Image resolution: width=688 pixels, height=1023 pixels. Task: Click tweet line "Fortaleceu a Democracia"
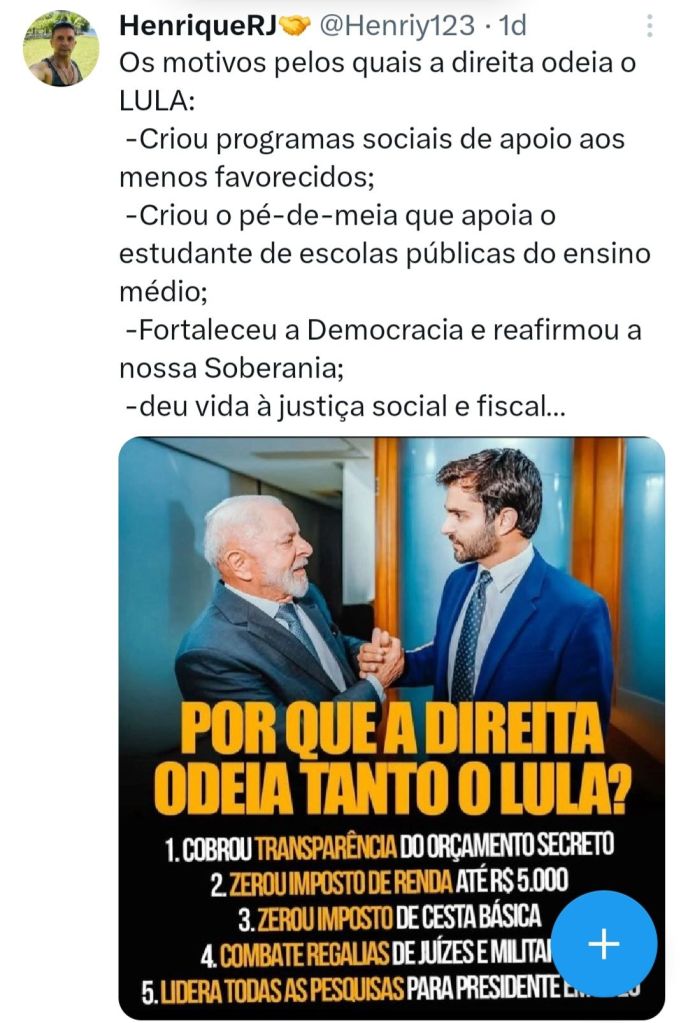[x=383, y=330]
